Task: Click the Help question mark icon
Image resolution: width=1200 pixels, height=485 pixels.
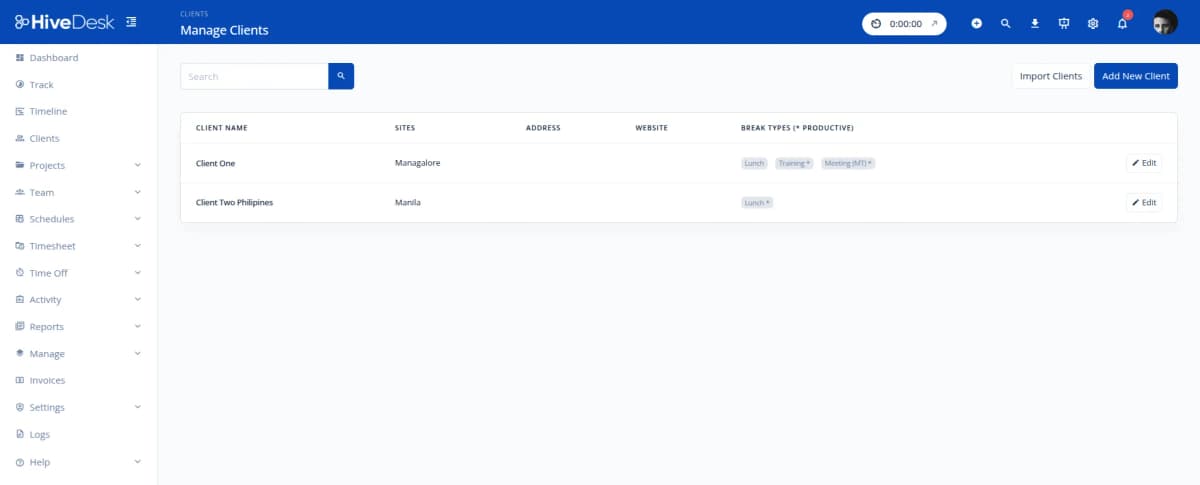Action: (x=20, y=462)
